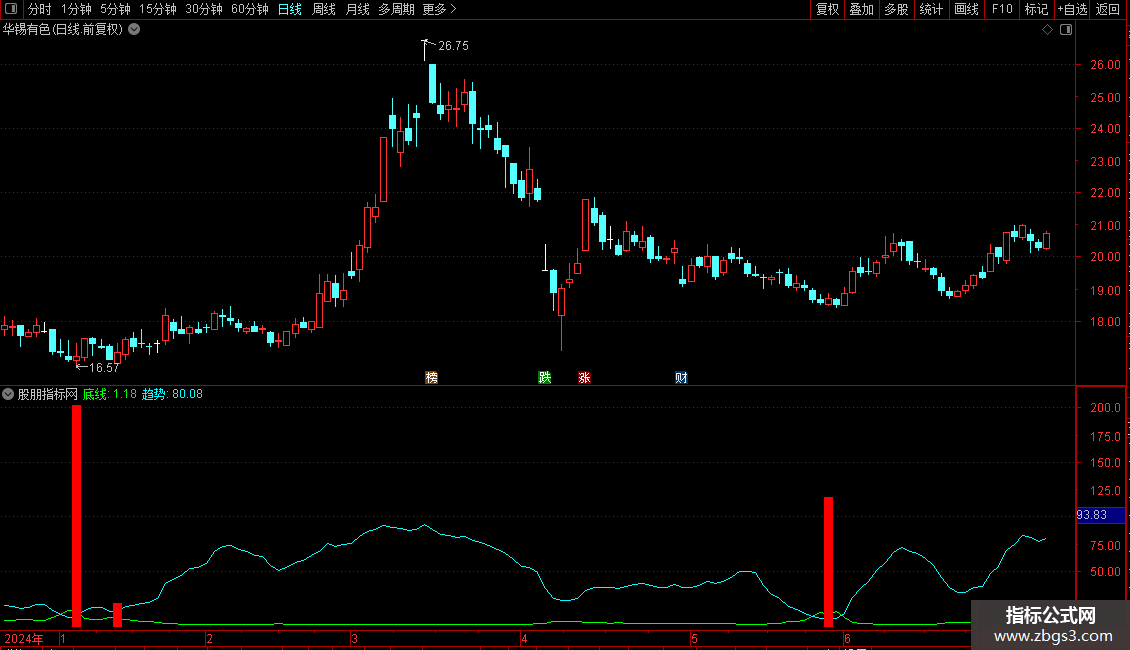Click the 26.75 high price label
The width and height of the screenshot is (1130, 650).
coord(453,45)
